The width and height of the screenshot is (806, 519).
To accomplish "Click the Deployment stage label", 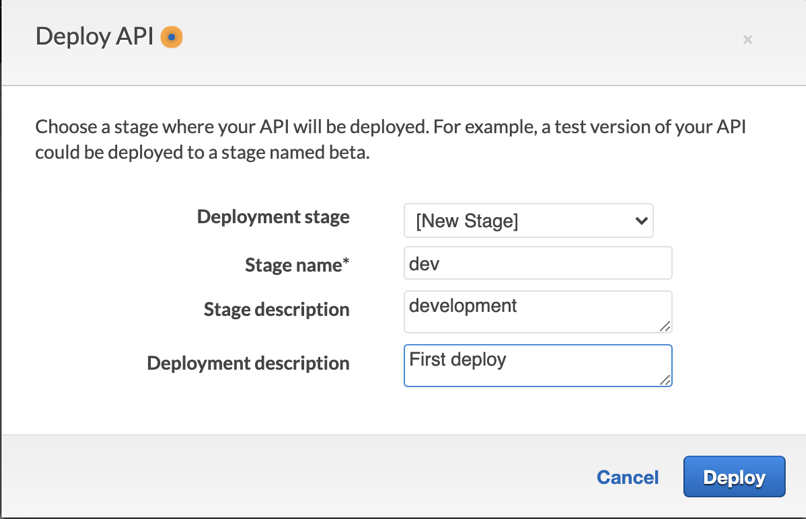I will [273, 217].
